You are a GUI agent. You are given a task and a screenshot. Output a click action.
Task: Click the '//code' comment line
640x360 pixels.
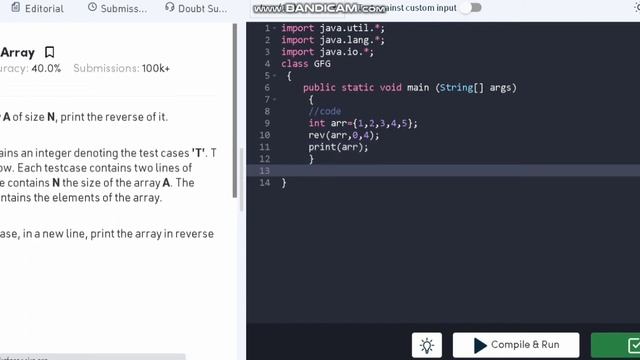(324, 111)
